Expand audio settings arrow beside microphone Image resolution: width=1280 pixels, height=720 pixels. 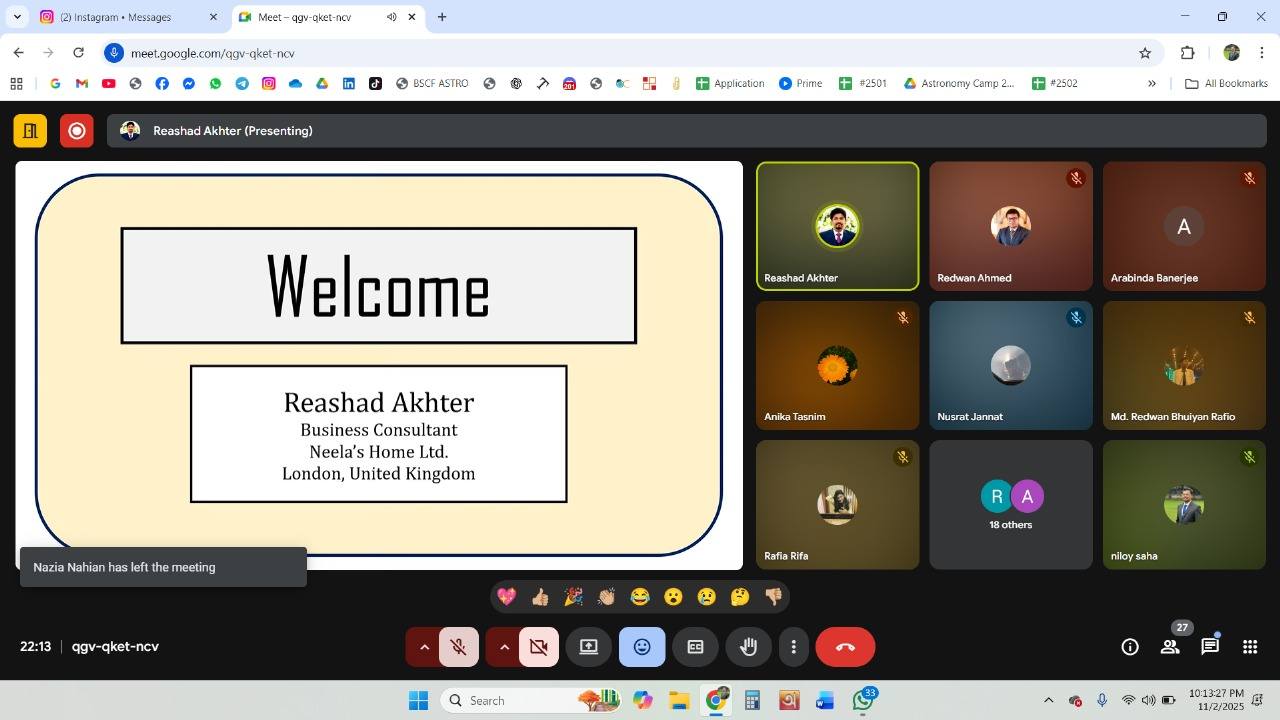(x=424, y=647)
